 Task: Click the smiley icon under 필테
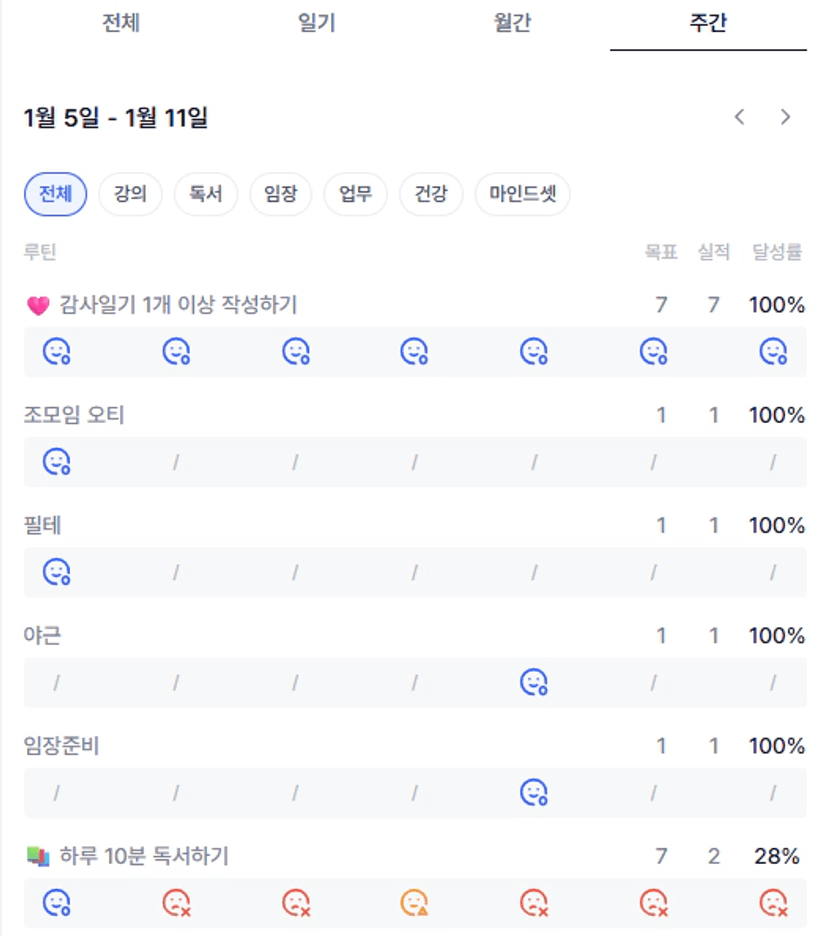(56, 572)
